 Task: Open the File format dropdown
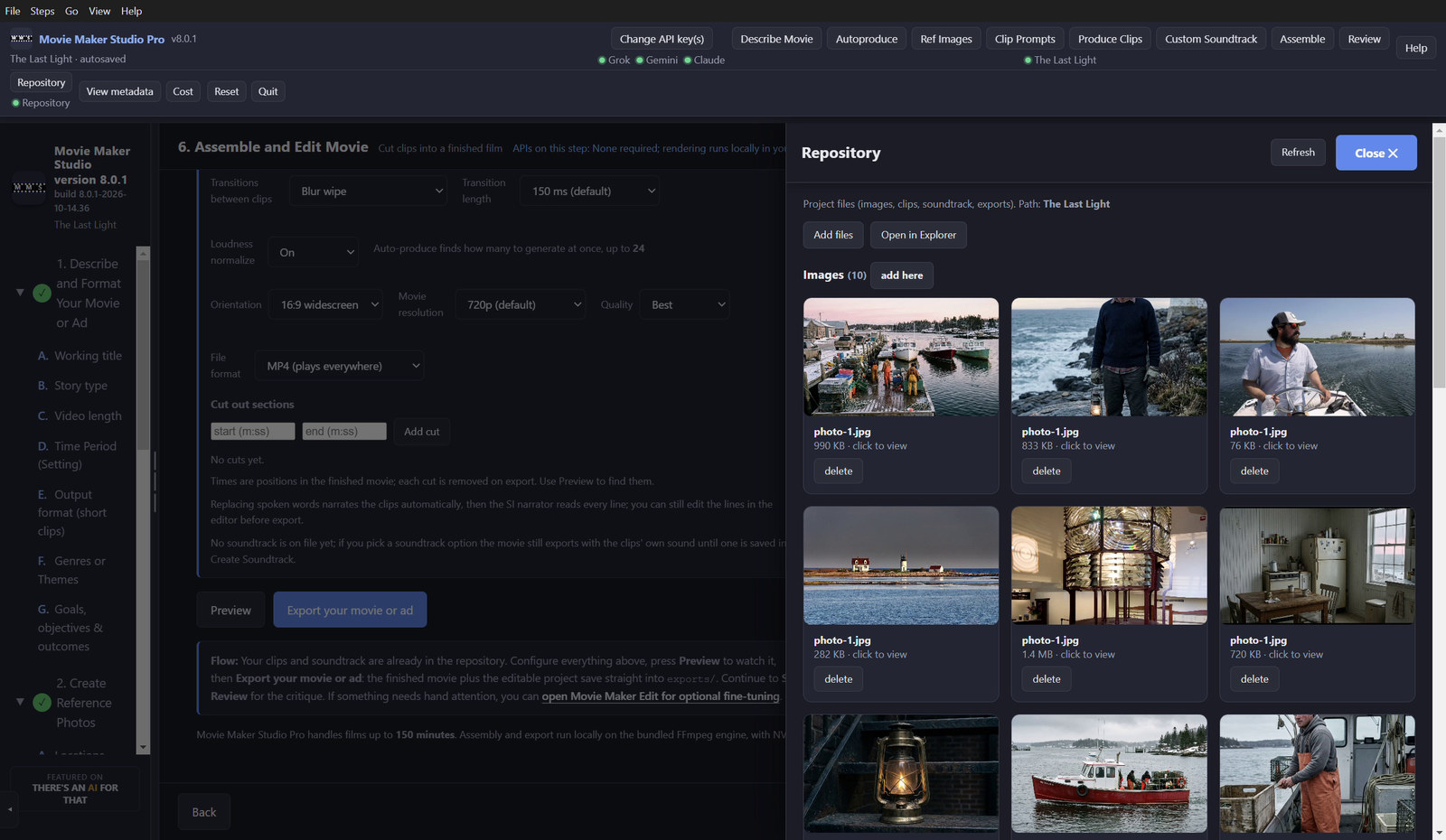tap(340, 367)
